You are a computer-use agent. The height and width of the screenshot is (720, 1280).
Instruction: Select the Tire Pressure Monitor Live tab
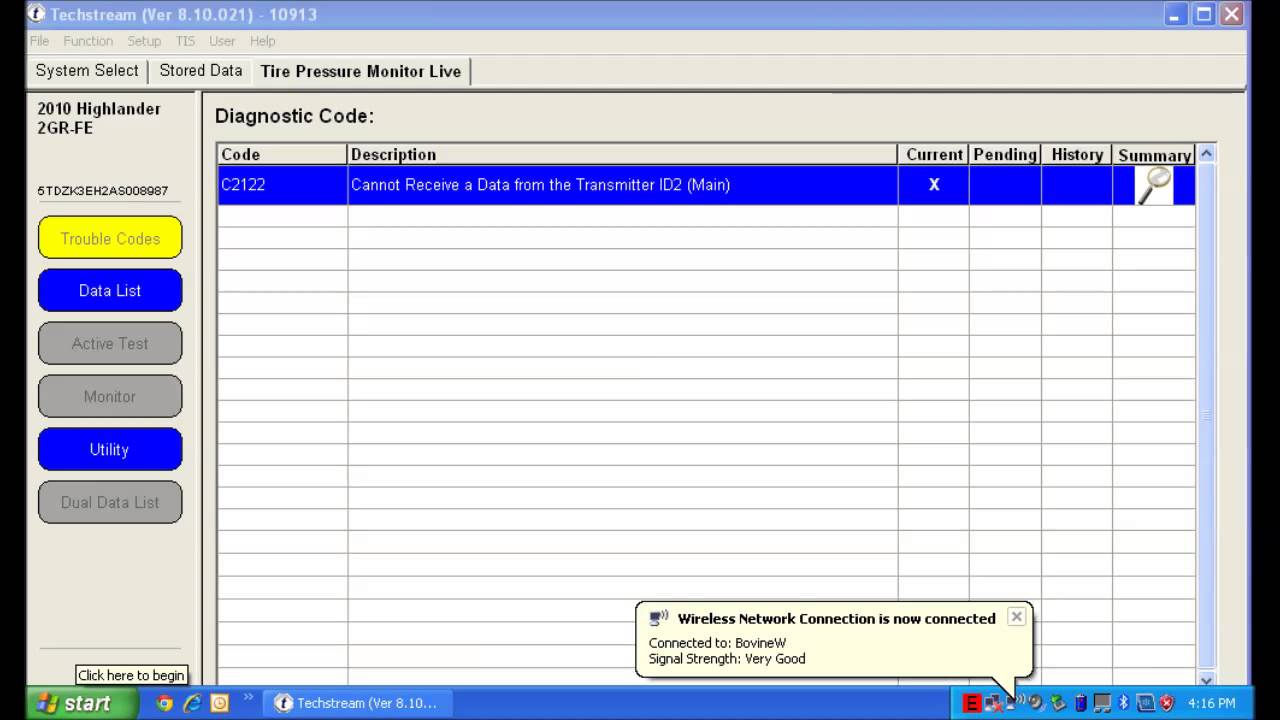tap(361, 71)
